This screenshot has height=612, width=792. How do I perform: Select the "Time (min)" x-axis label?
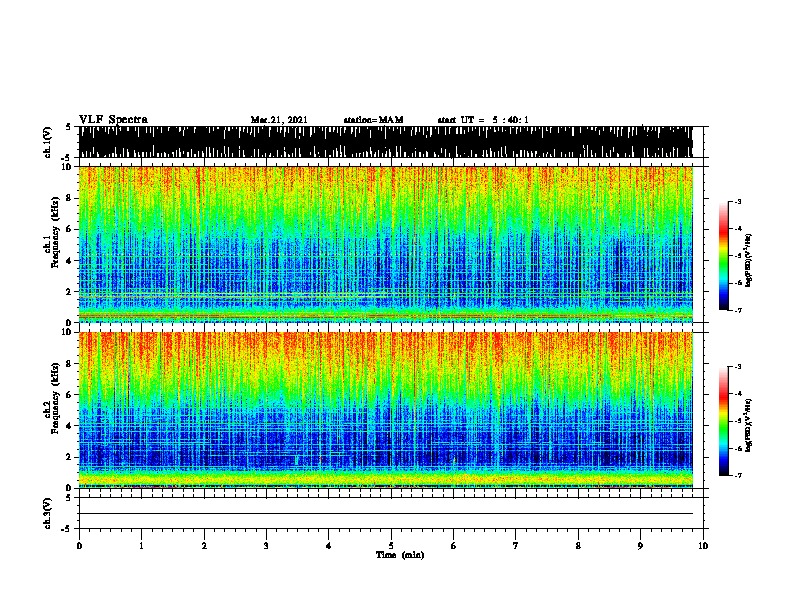[x=400, y=555]
